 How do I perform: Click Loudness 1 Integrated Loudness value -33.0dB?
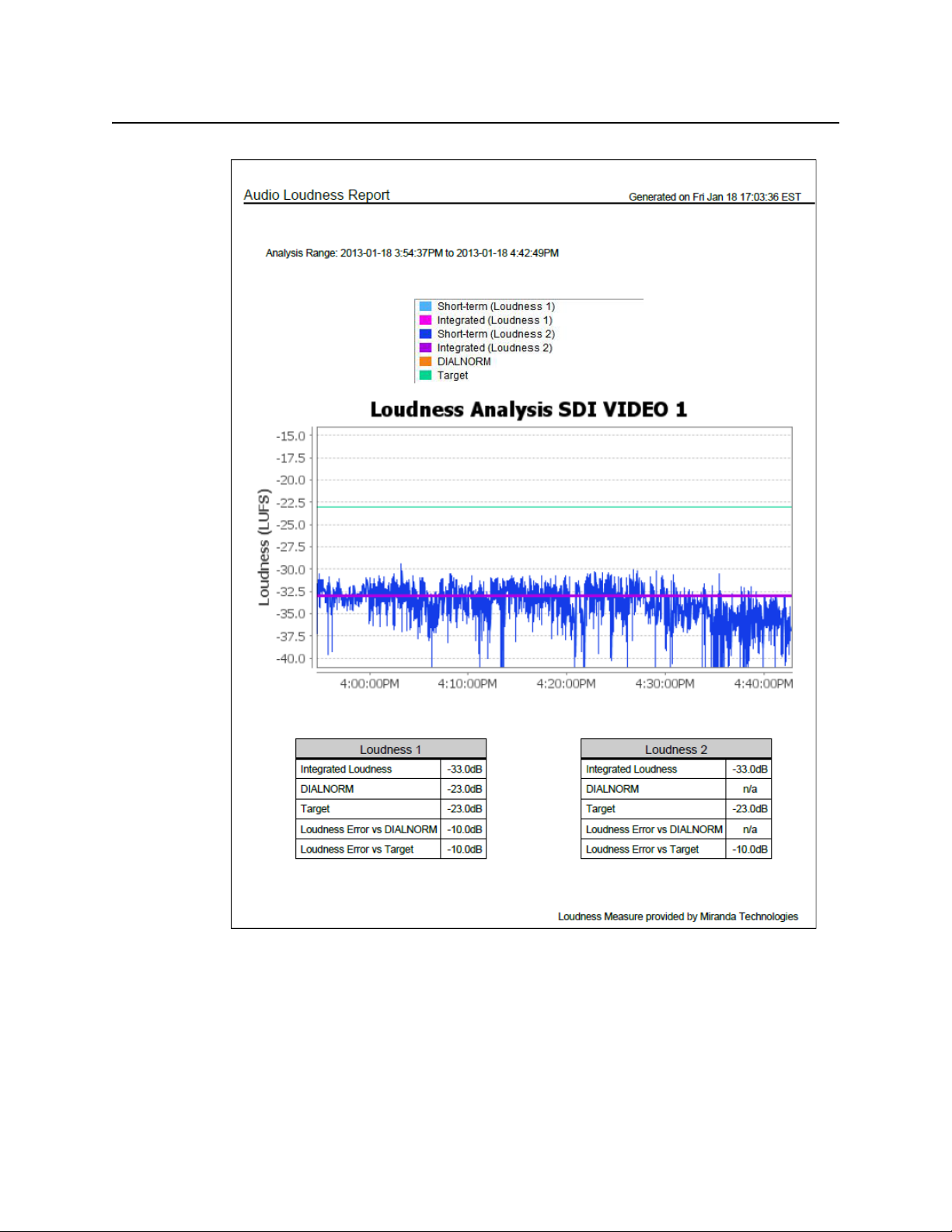pos(464,770)
